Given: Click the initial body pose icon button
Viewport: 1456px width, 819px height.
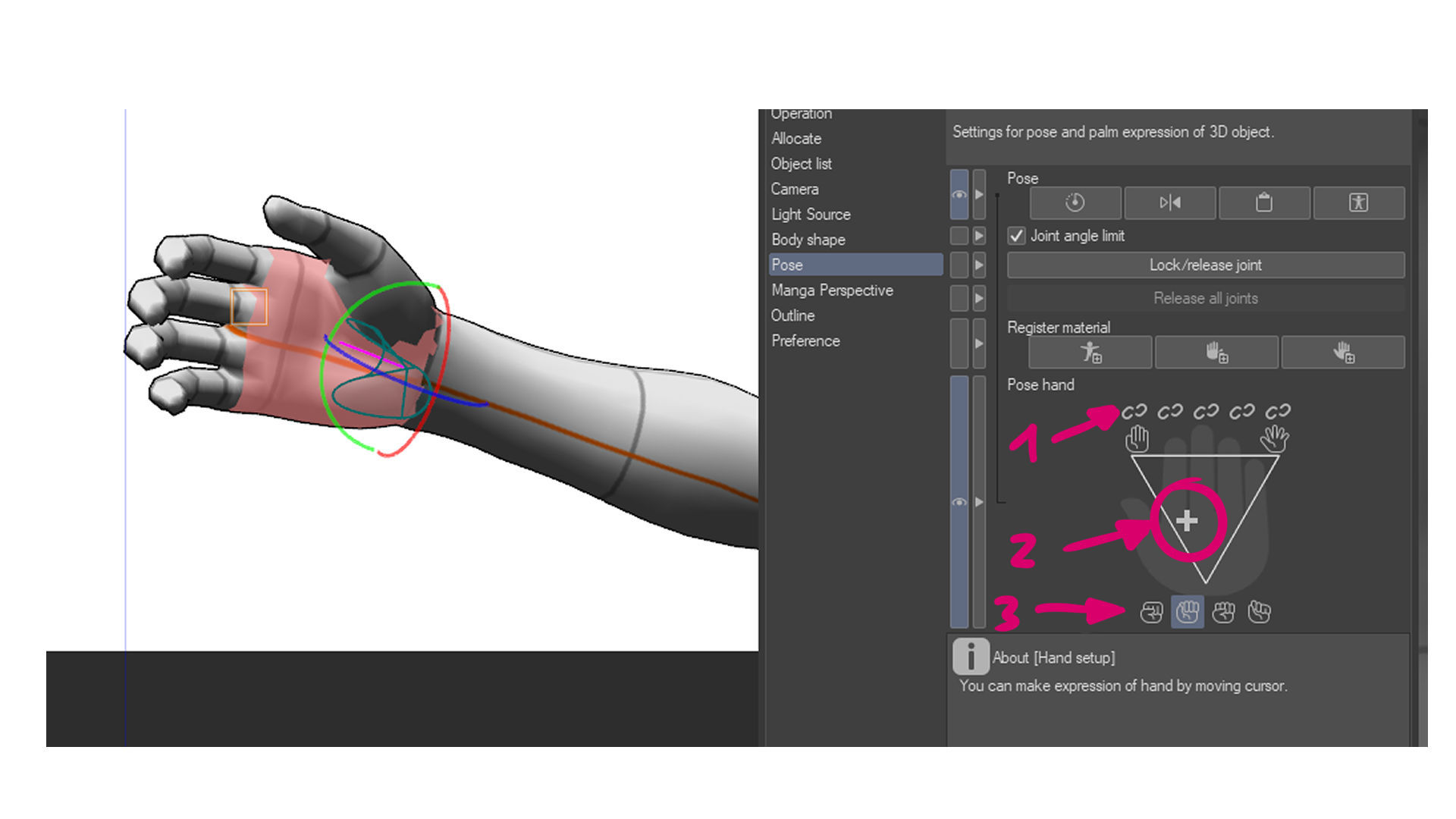Looking at the screenshot, I should [1358, 202].
